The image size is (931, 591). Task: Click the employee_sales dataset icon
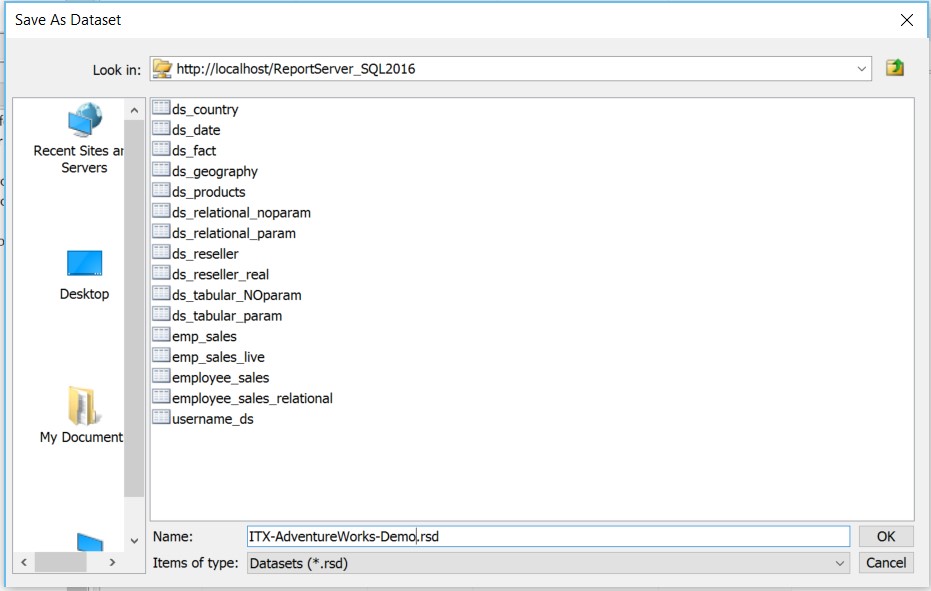tap(162, 376)
